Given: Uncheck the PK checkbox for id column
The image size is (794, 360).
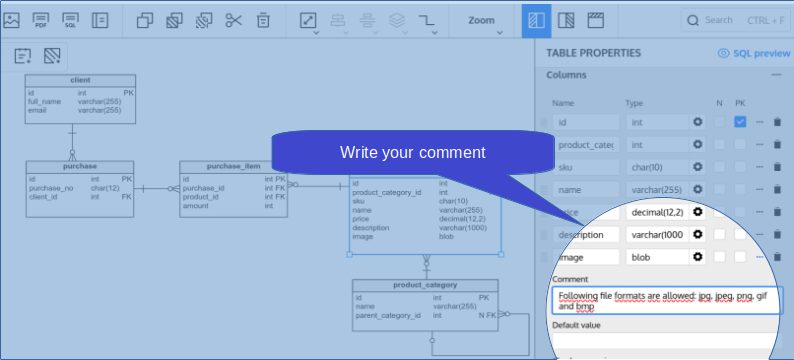Looking at the screenshot, I should coord(740,122).
